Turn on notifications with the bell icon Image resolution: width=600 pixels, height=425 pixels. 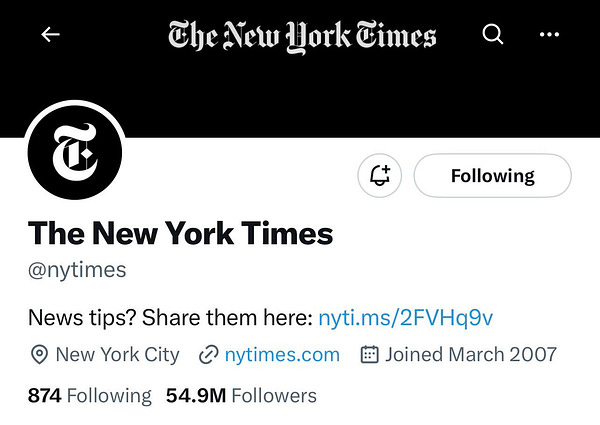coord(380,176)
